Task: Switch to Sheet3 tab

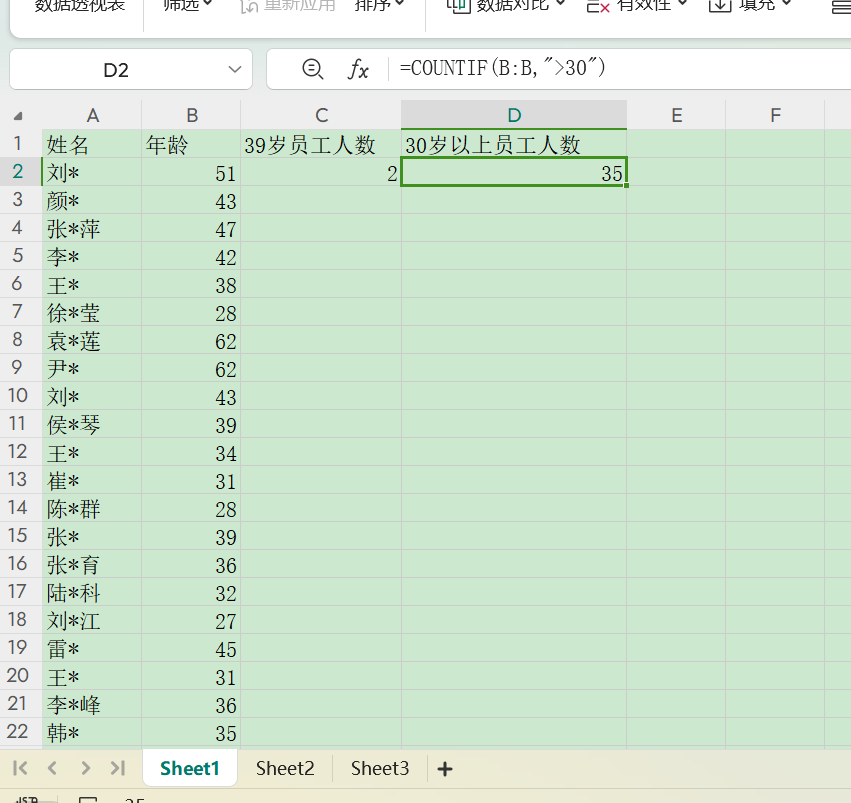Action: click(x=379, y=768)
